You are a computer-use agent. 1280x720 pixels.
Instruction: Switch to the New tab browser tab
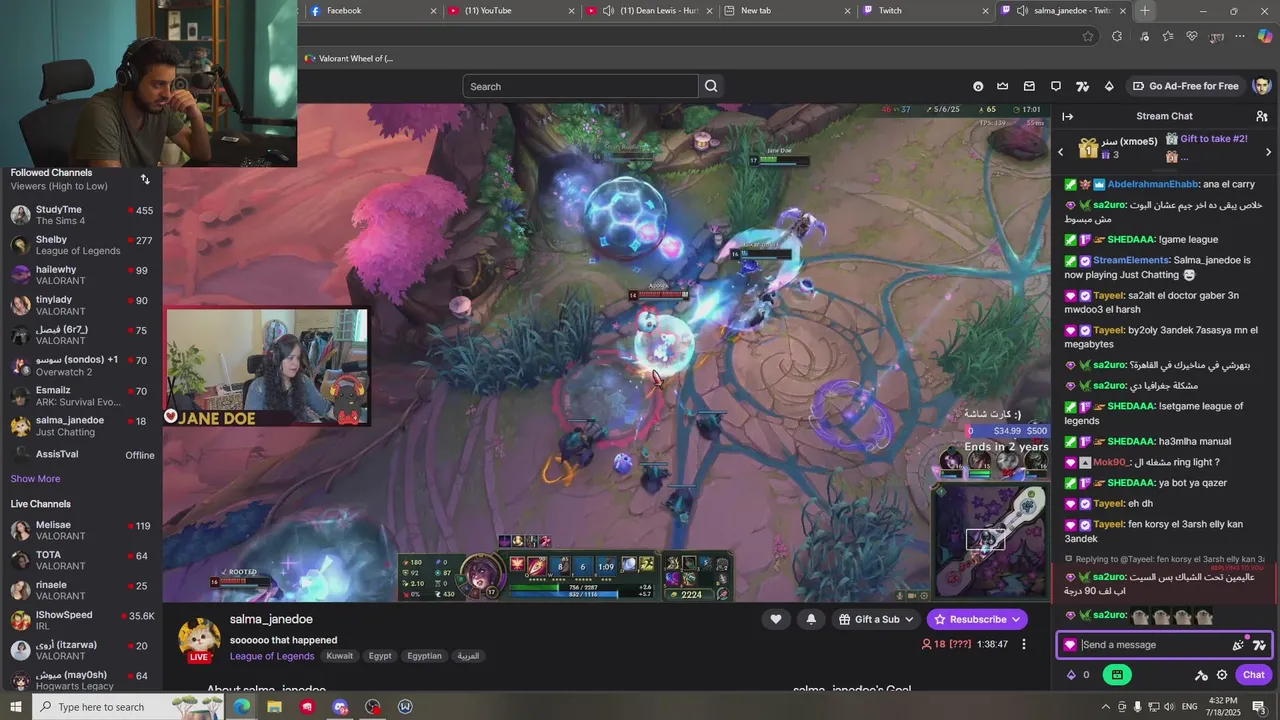tap(787, 11)
